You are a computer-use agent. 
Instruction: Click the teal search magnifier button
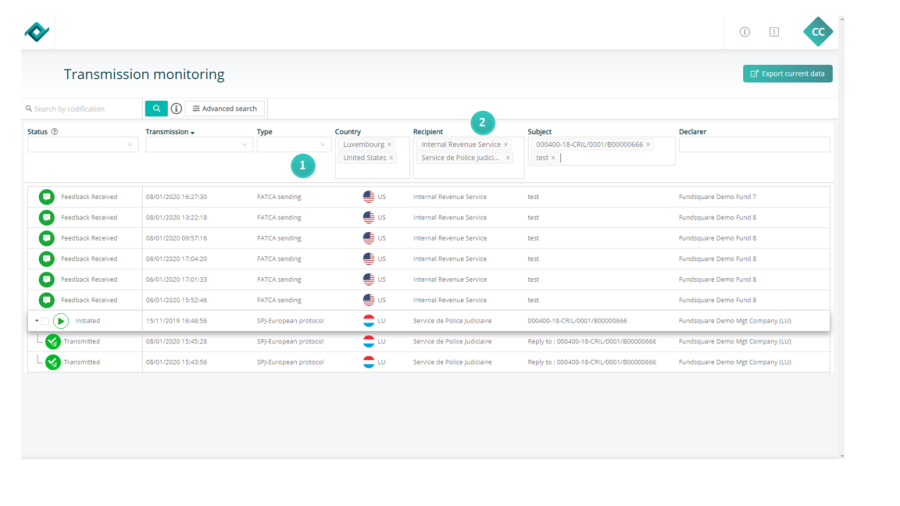pyautogui.click(x=156, y=108)
